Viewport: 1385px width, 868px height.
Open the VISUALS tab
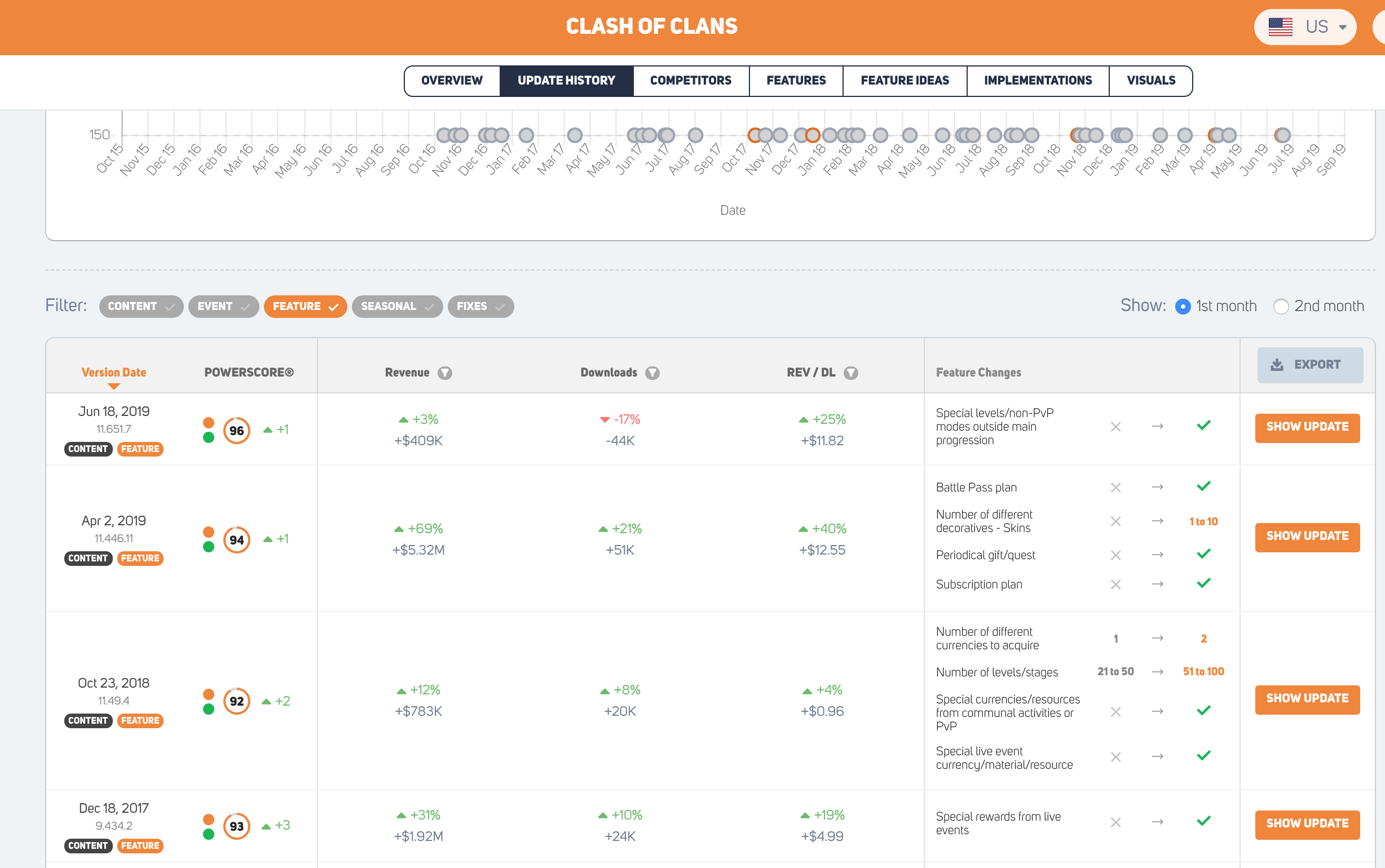pyautogui.click(x=1151, y=81)
